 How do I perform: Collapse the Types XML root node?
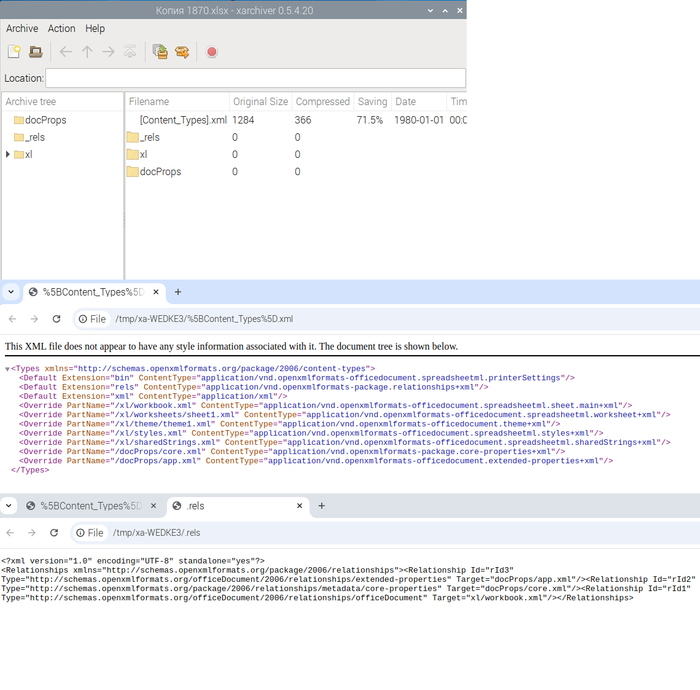(8, 369)
